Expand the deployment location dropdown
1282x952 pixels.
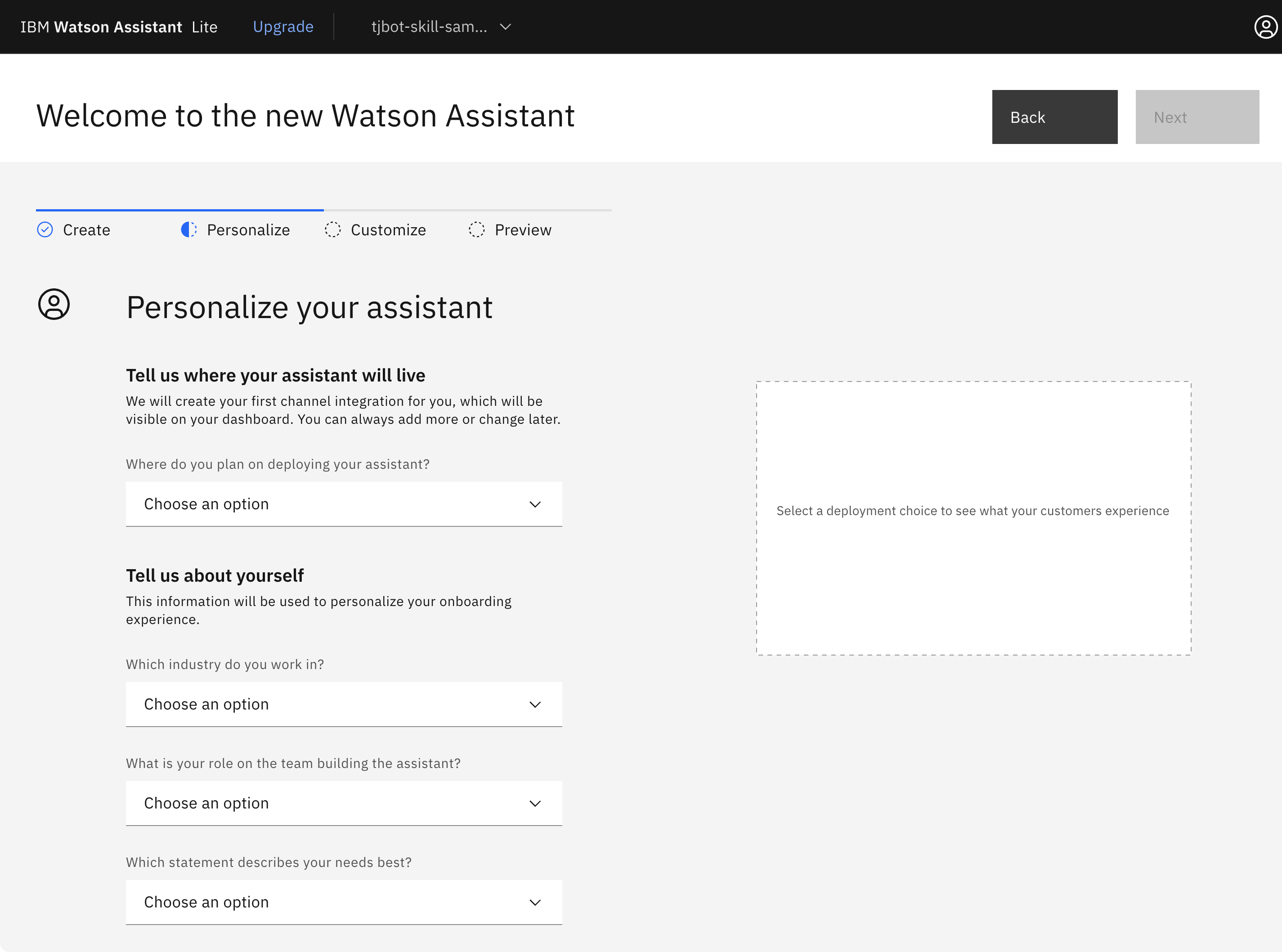click(x=345, y=504)
